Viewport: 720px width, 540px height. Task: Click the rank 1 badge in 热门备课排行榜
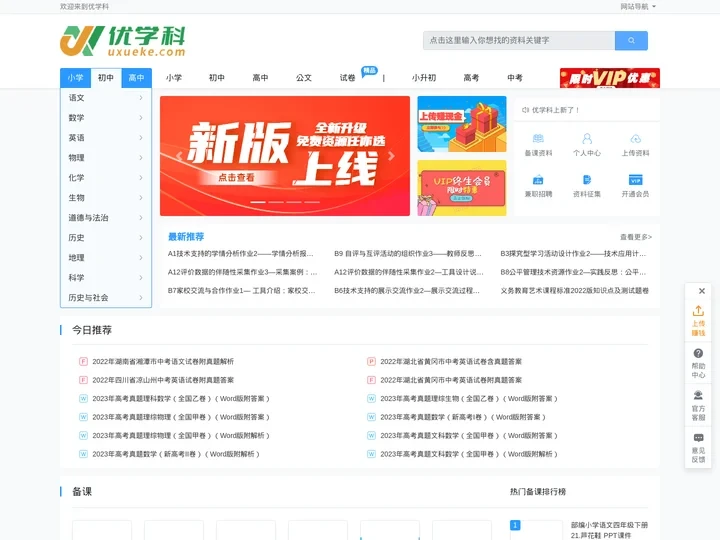515,525
